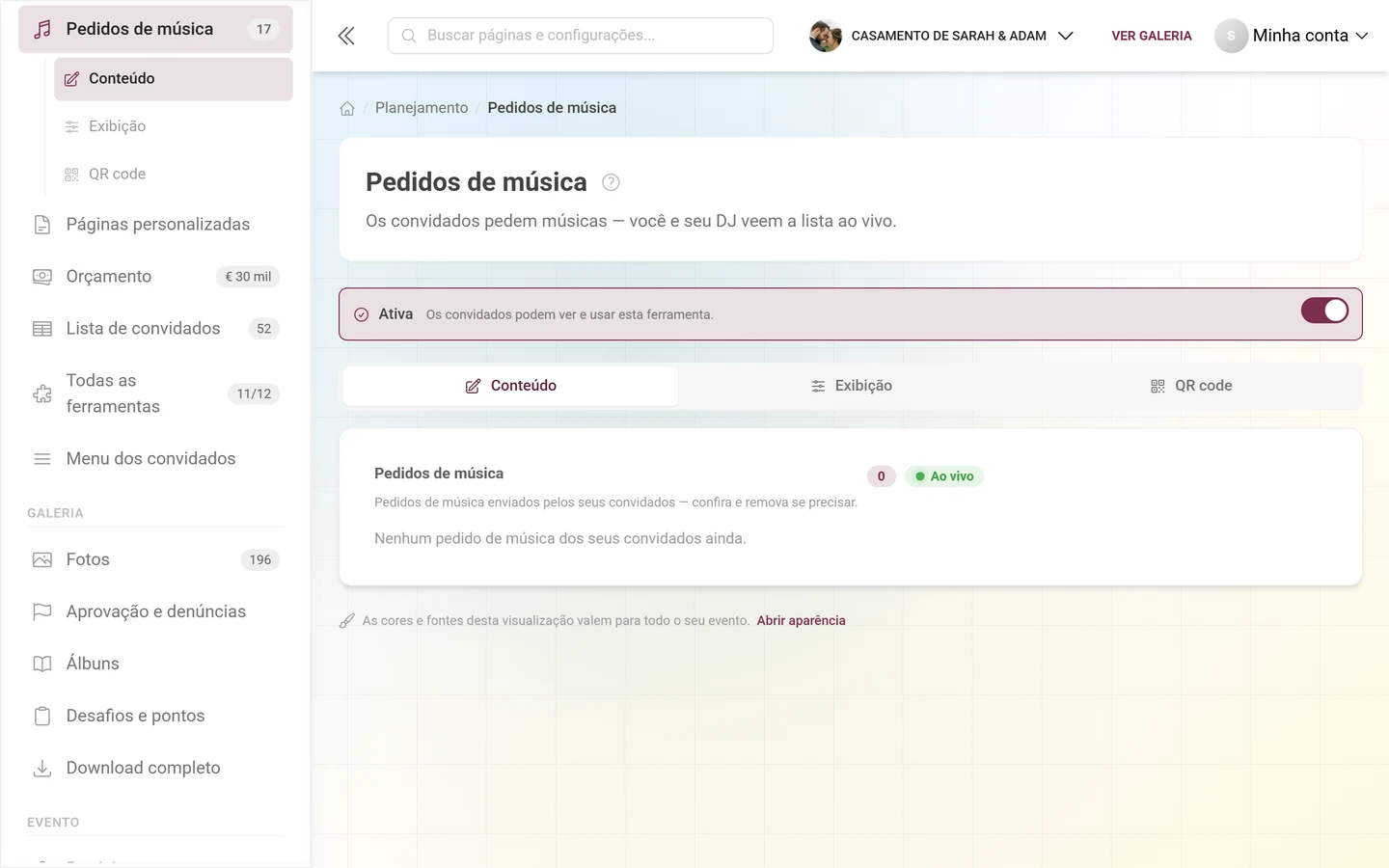
Task: Click the account avatar circle
Action: click(x=1231, y=36)
